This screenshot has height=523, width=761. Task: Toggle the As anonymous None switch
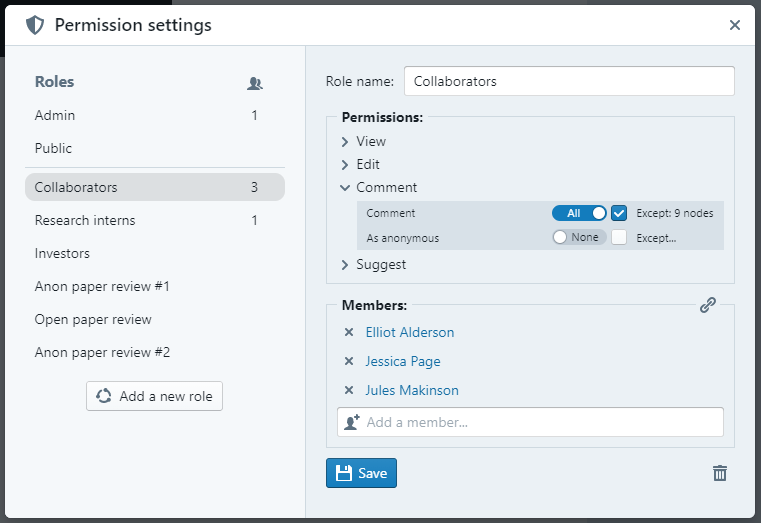[x=579, y=237]
